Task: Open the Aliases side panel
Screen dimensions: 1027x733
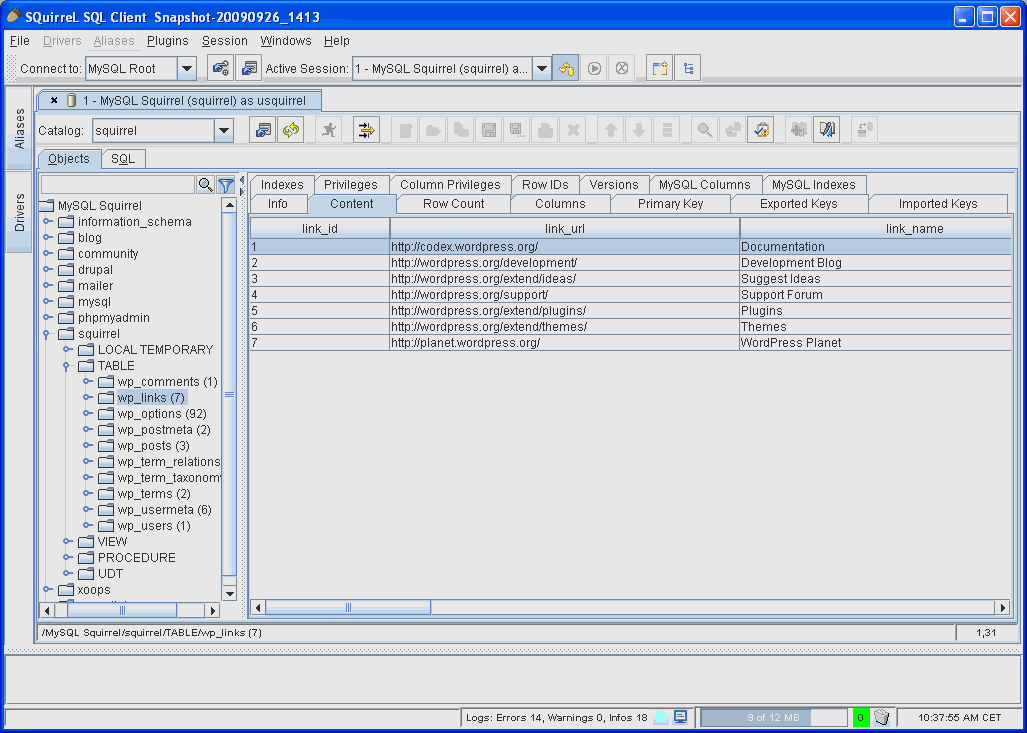Action: (x=19, y=128)
